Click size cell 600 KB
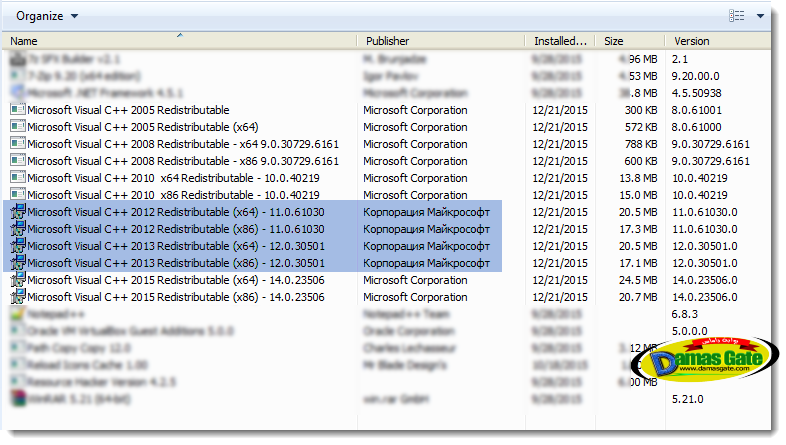 tap(641, 161)
